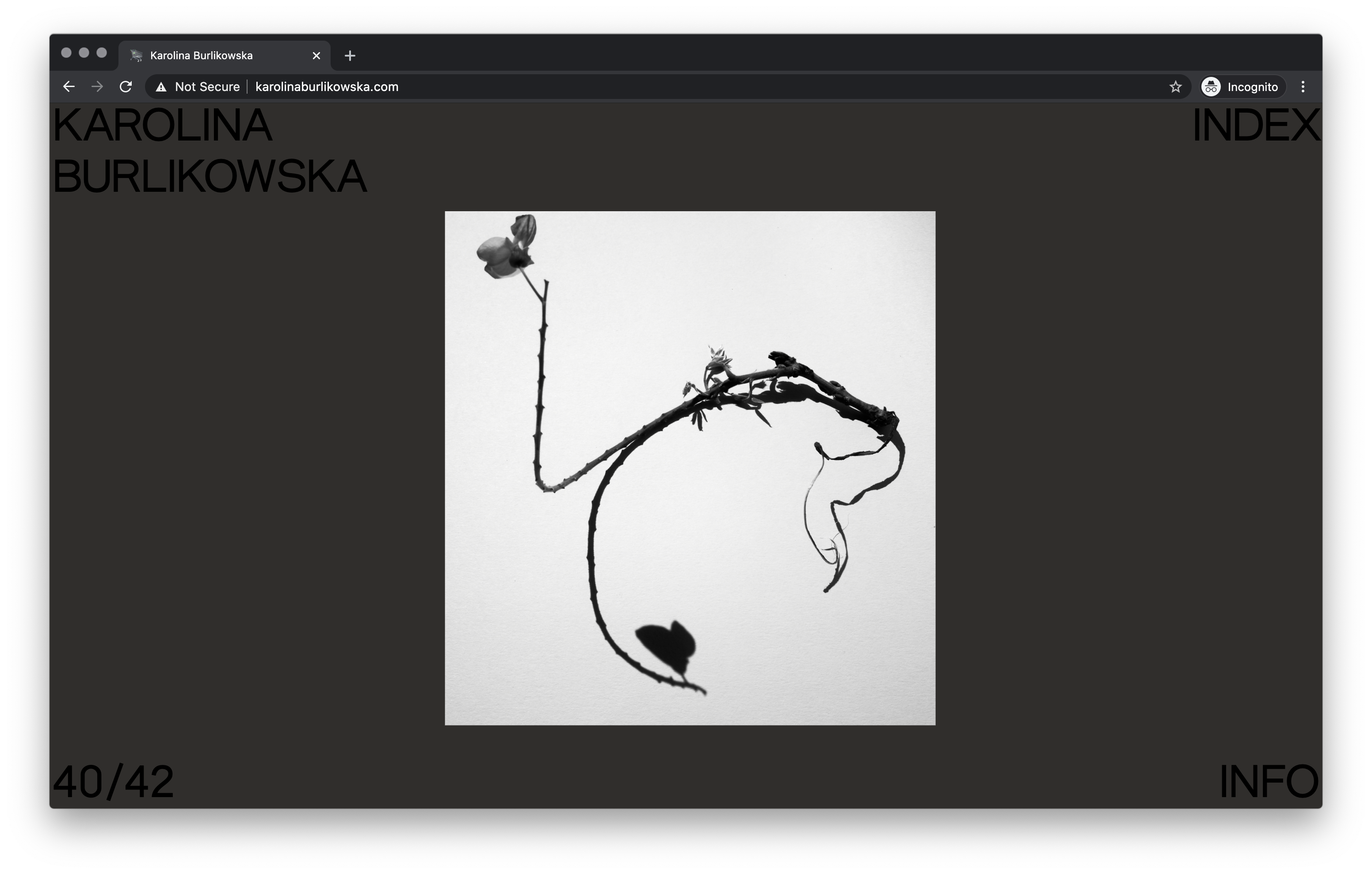Click the browser back arrow
Image resolution: width=1372 pixels, height=874 pixels.
[x=69, y=87]
